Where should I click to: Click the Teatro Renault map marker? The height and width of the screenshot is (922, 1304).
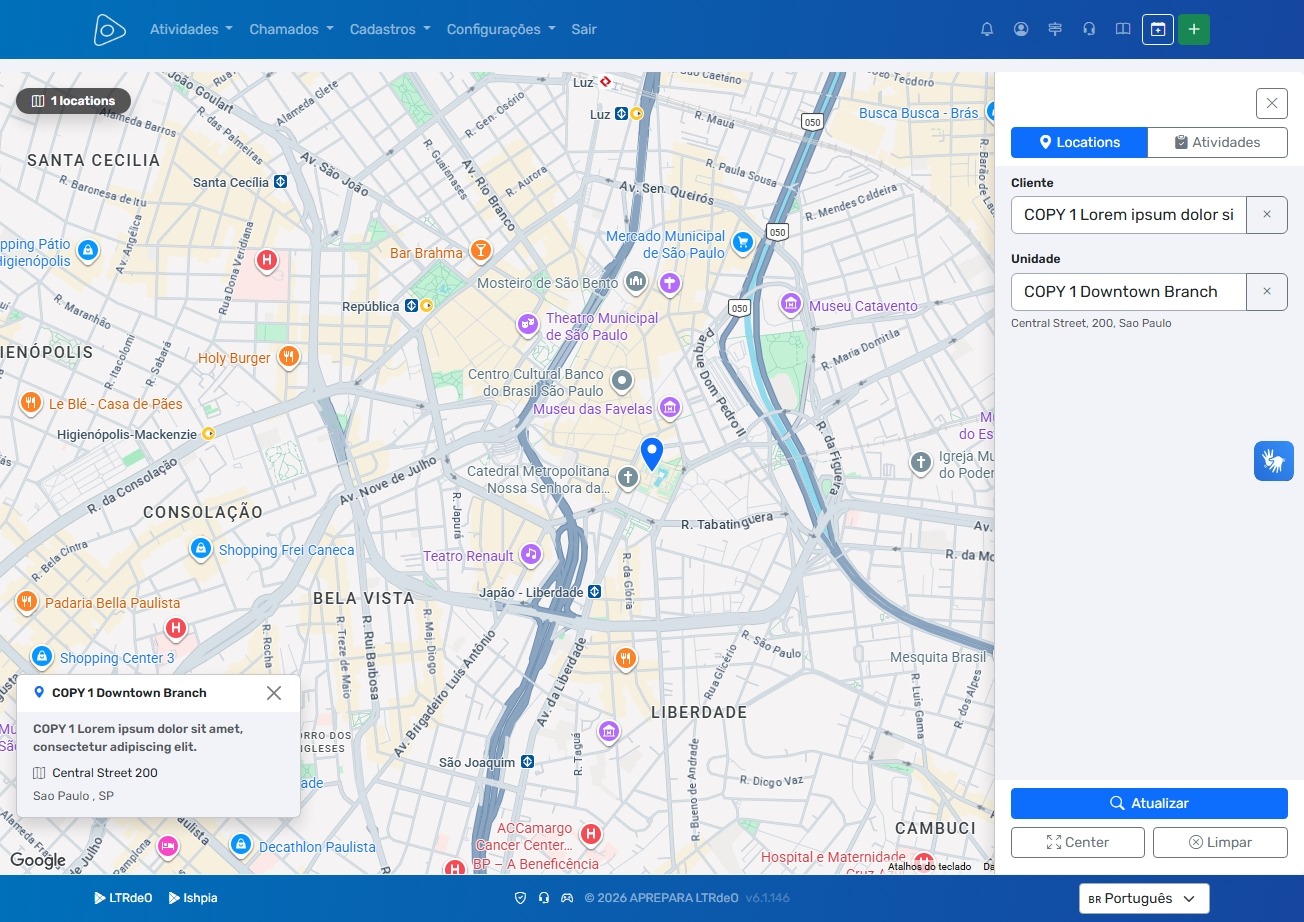click(531, 554)
